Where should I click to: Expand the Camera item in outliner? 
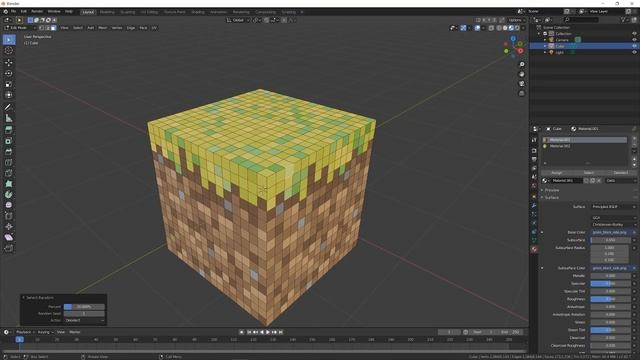click(545, 40)
